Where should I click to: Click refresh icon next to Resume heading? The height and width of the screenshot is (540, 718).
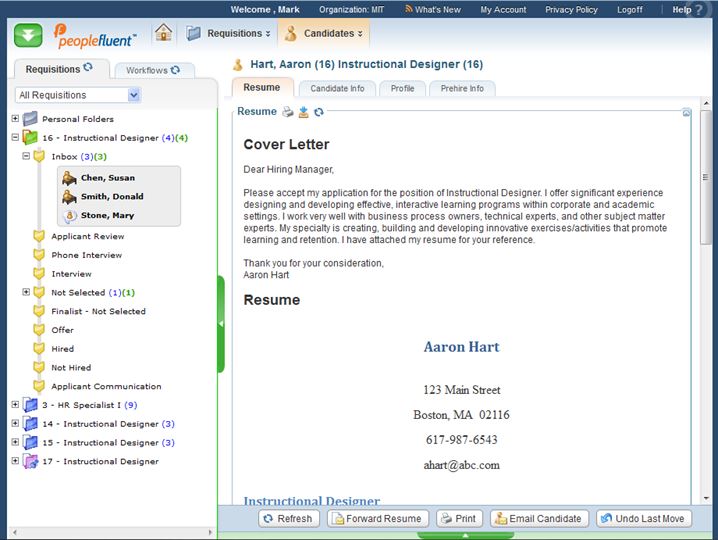[x=319, y=112]
